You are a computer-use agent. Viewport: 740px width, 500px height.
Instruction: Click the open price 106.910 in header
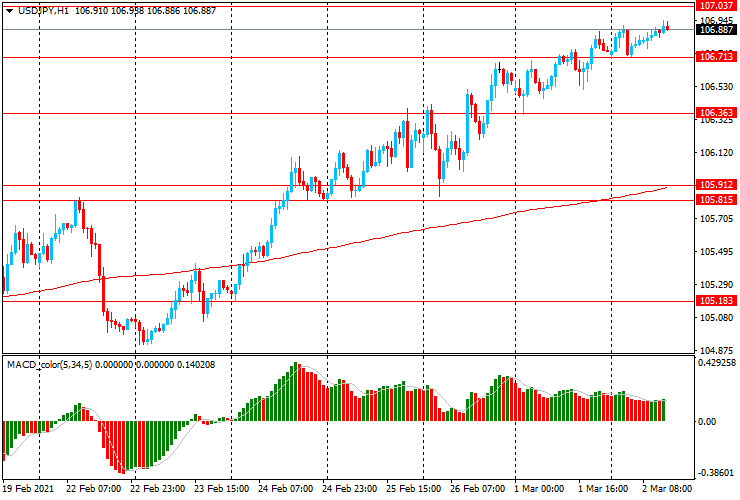(91, 10)
